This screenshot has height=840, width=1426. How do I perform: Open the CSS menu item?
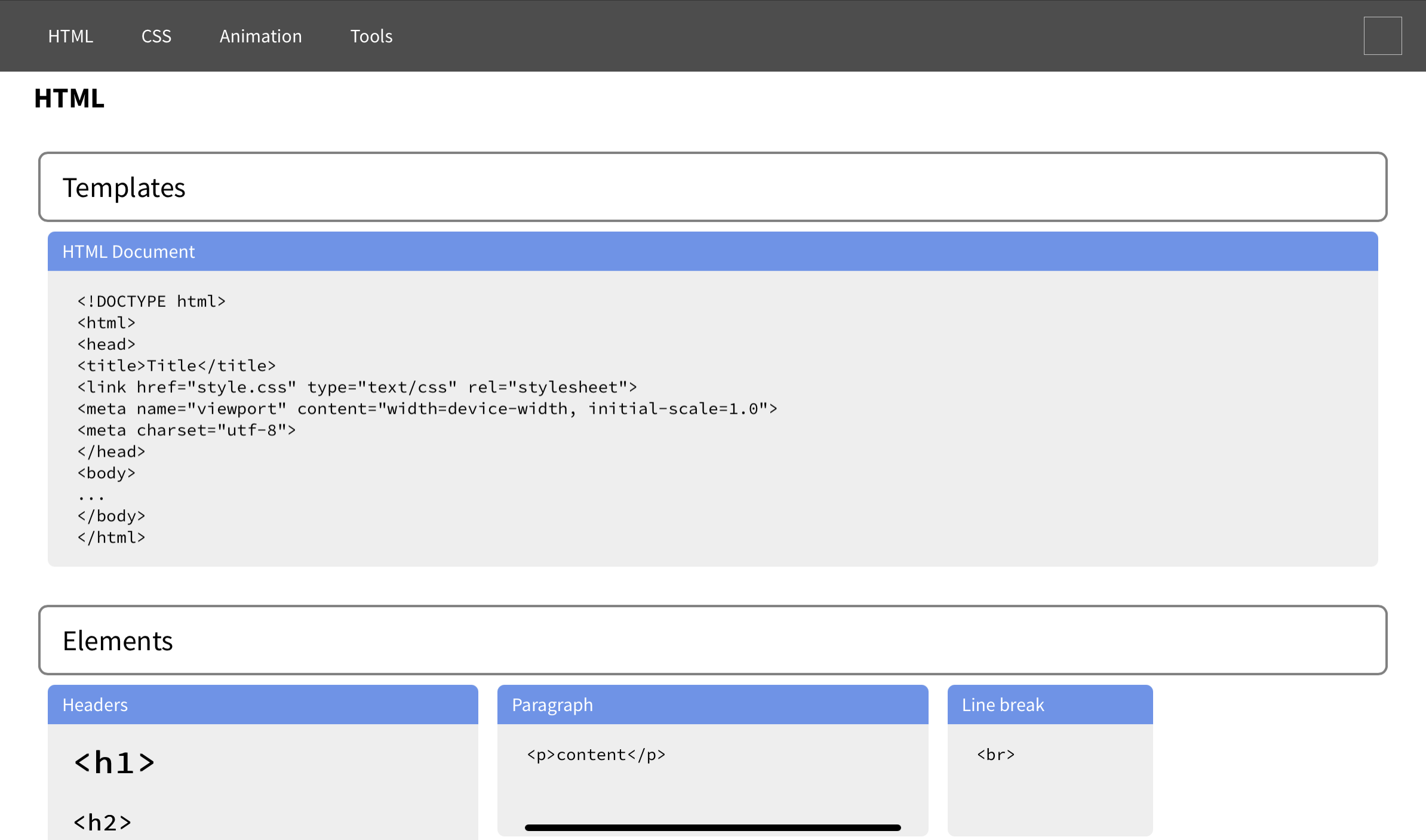point(156,36)
